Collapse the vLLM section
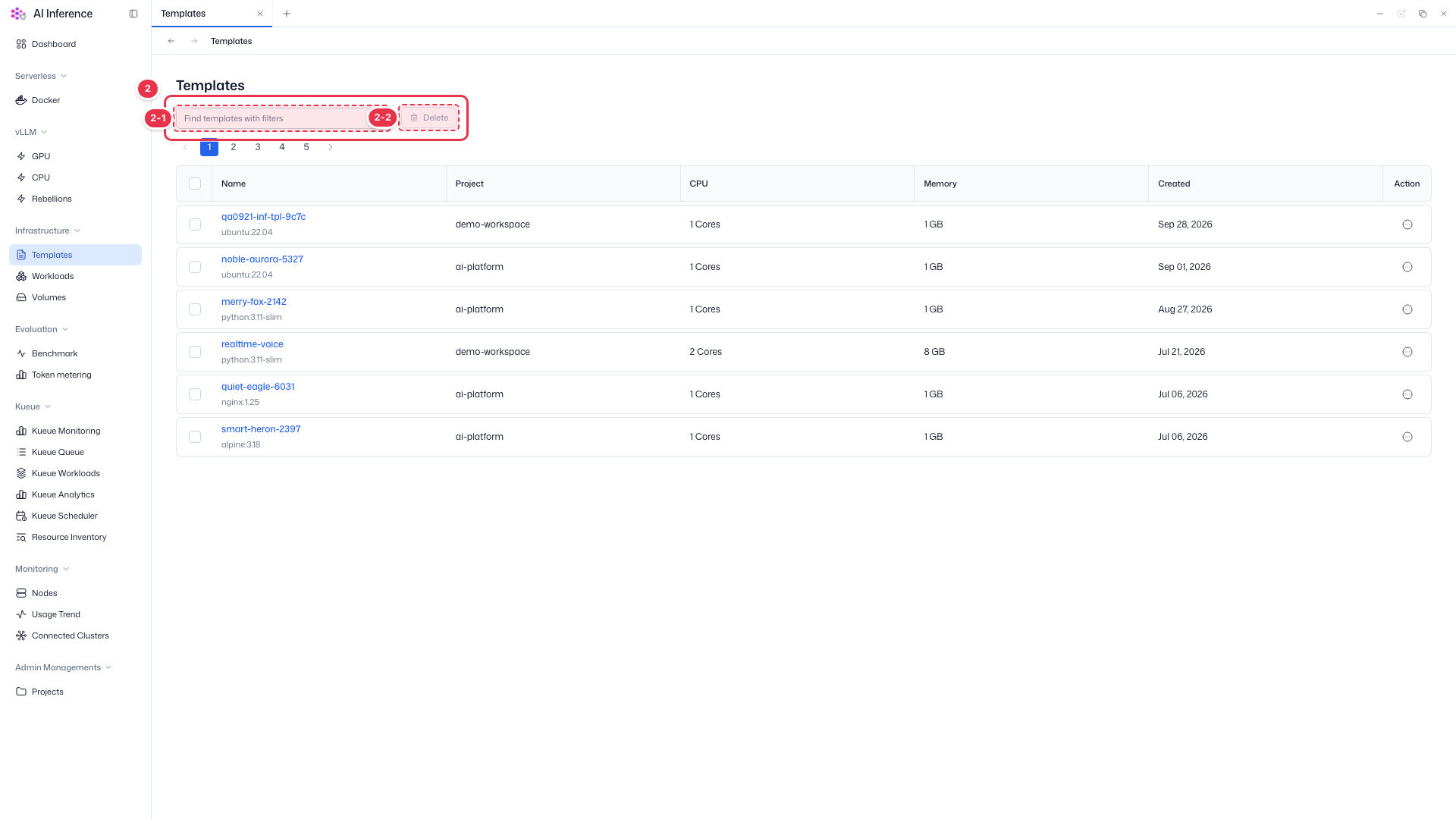This screenshot has height=819, width=1456. pyautogui.click(x=31, y=132)
